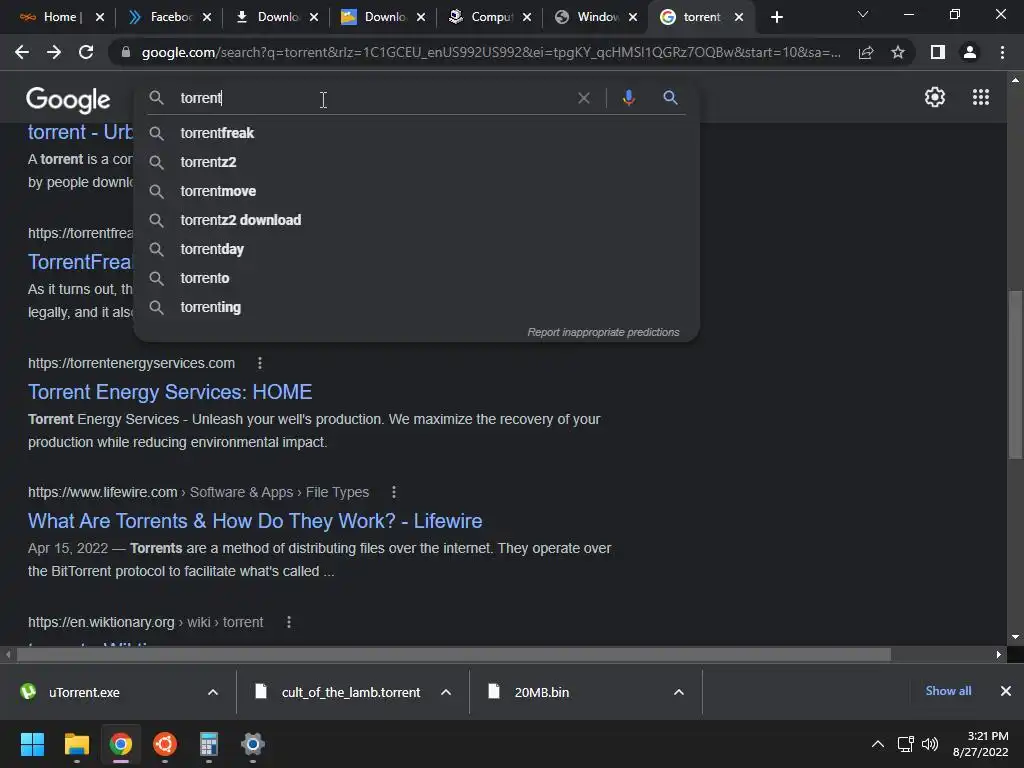Click Report inappropriate predictions
The image size is (1024, 768).
pyautogui.click(x=603, y=332)
